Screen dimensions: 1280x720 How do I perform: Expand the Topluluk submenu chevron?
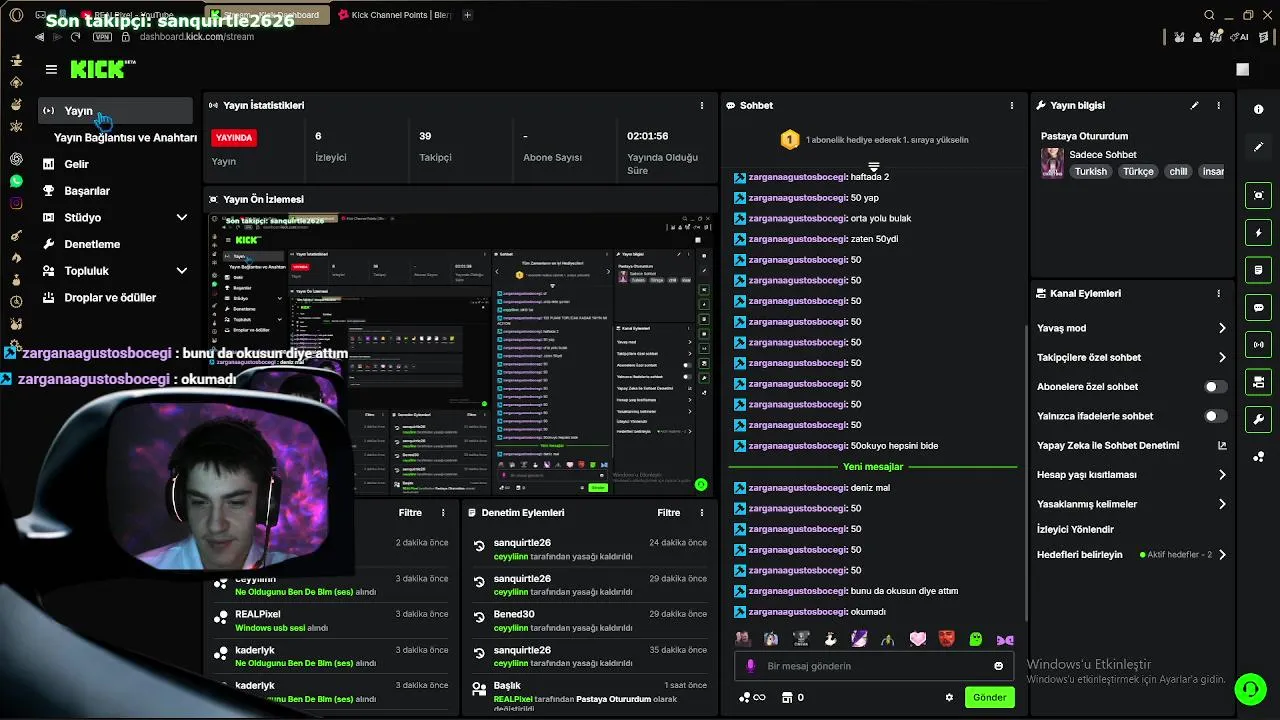(181, 271)
